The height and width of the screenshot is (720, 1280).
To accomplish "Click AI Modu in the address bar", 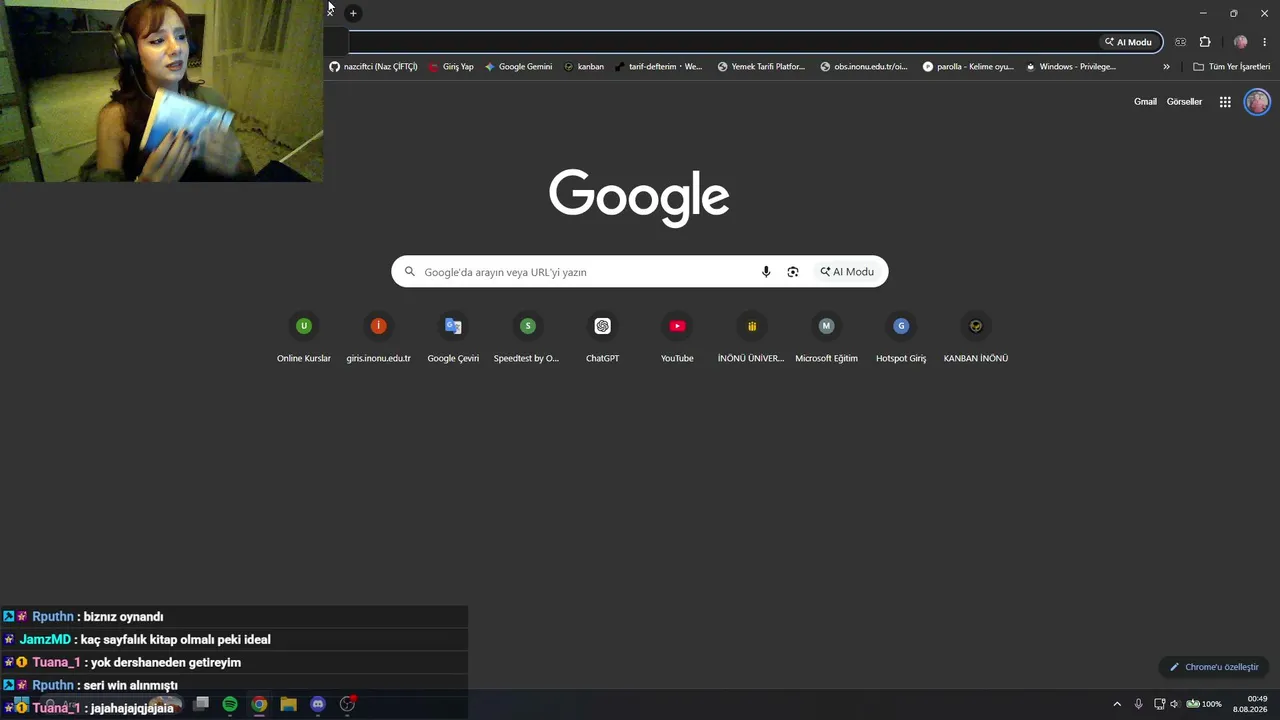I will (x=1129, y=42).
